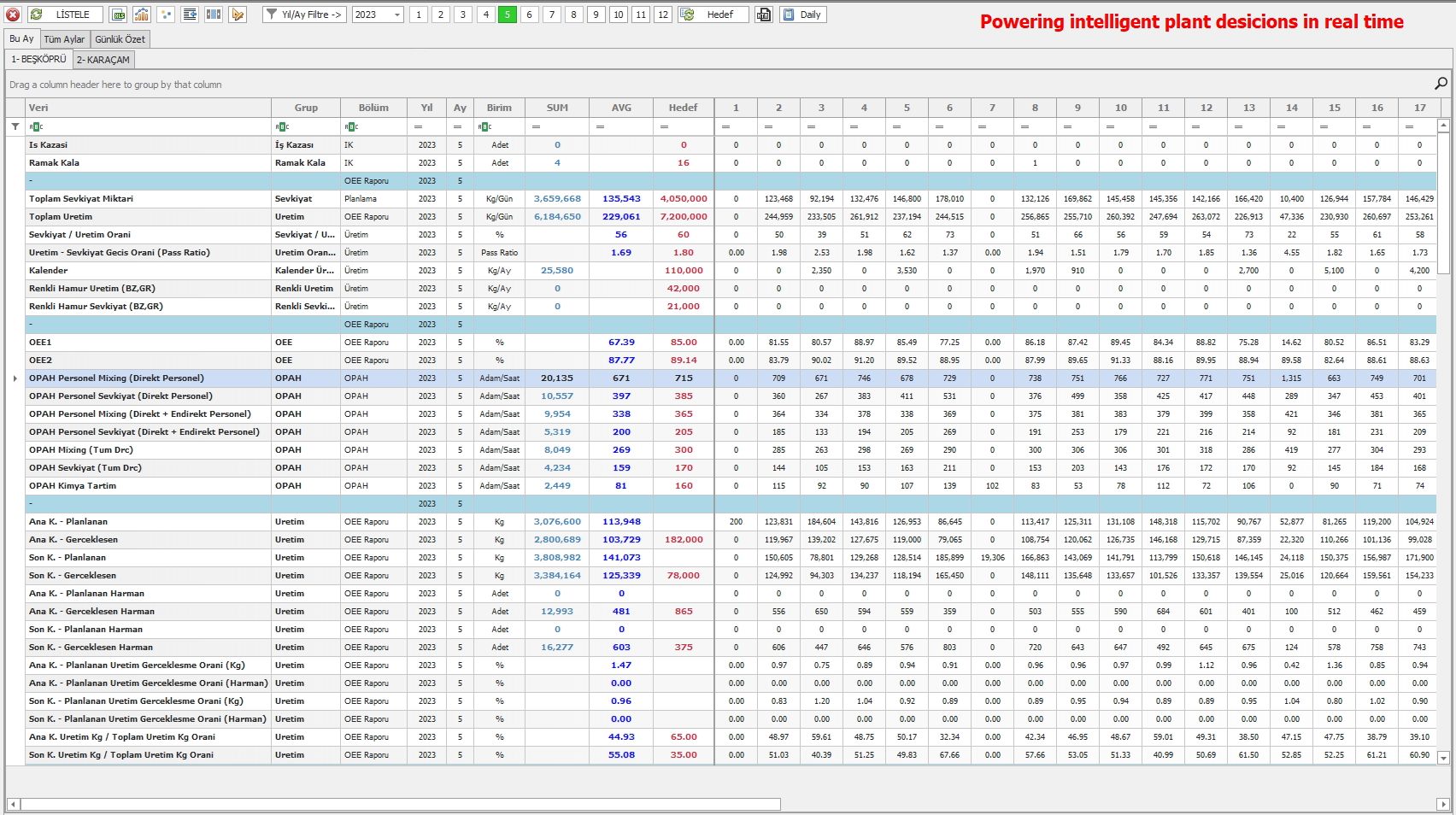Export the grid to XLS file
The image size is (1456, 815).
point(119,15)
